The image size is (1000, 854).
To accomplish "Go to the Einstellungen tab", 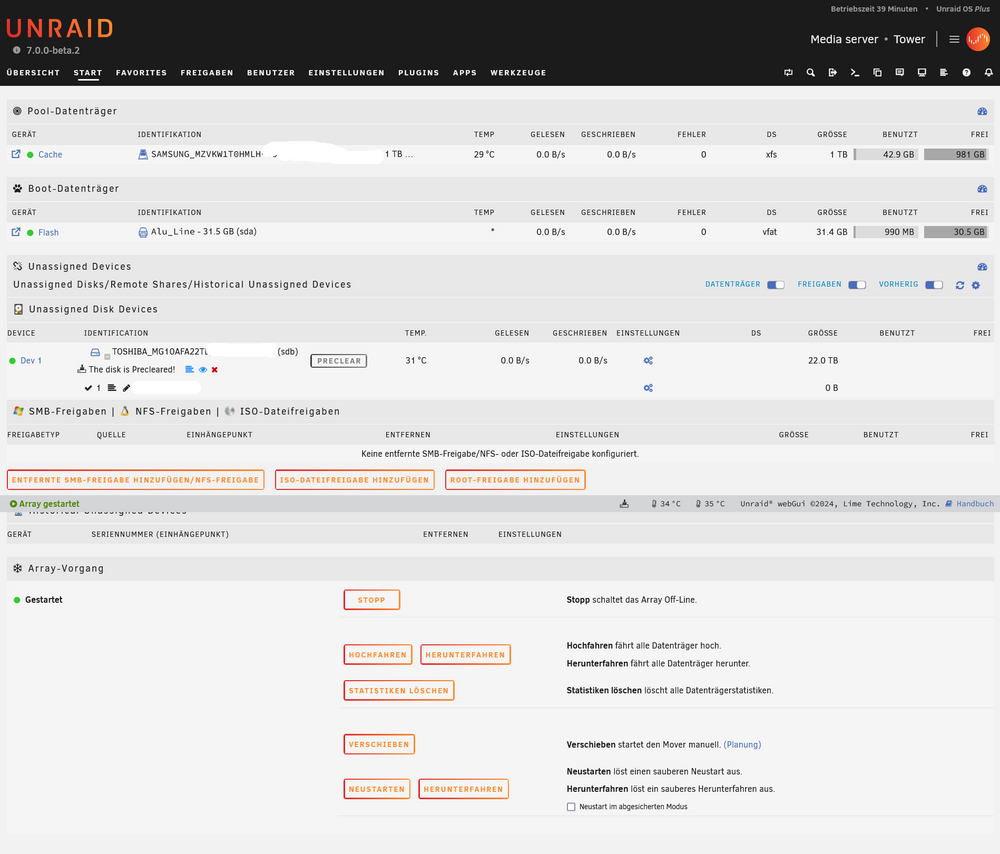I will click(x=346, y=73).
